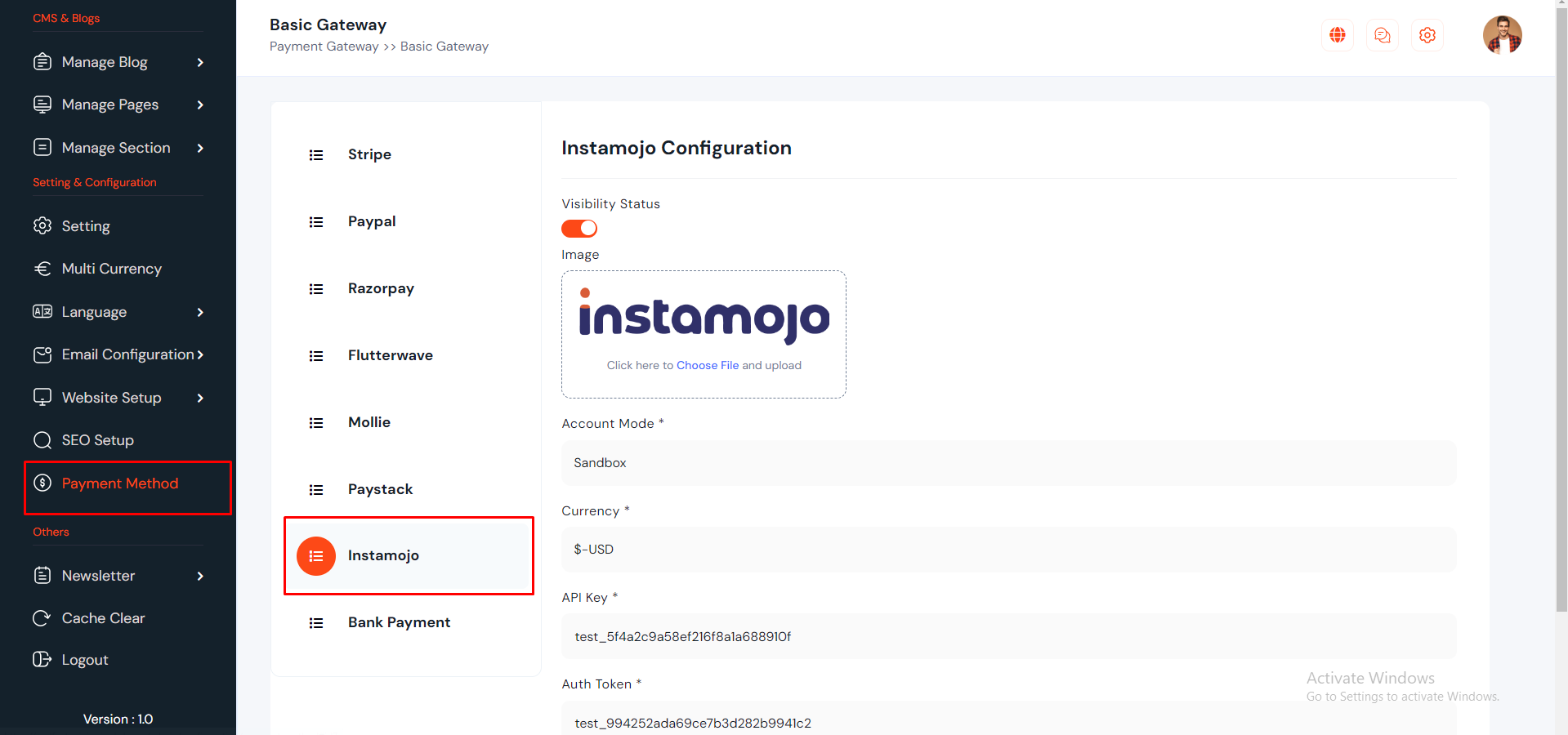
Task: Click the Payment Gateway breadcrumb link
Action: [x=324, y=47]
